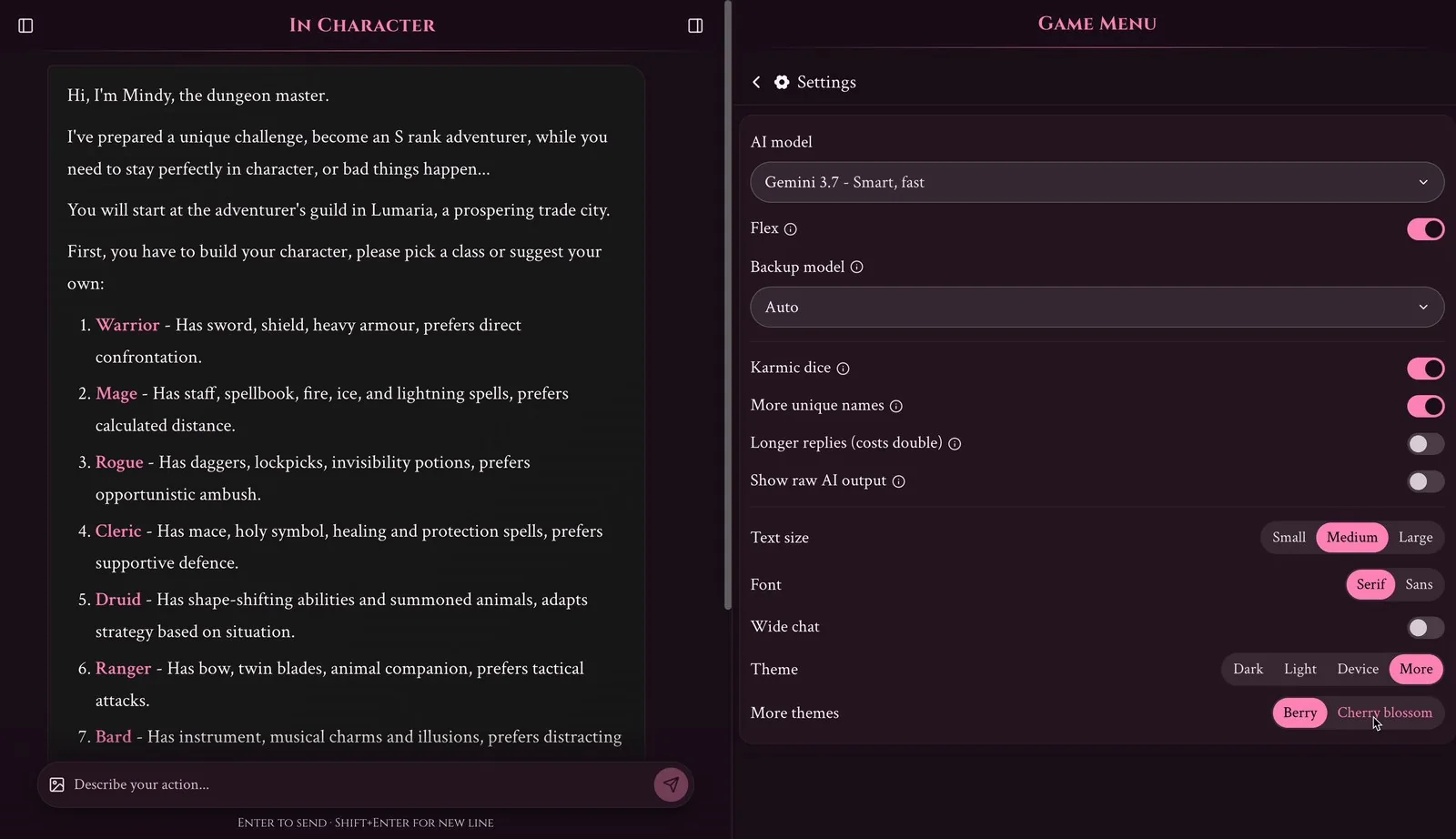Choose the Druid class link
This screenshot has width=1456, height=839.
click(x=118, y=600)
